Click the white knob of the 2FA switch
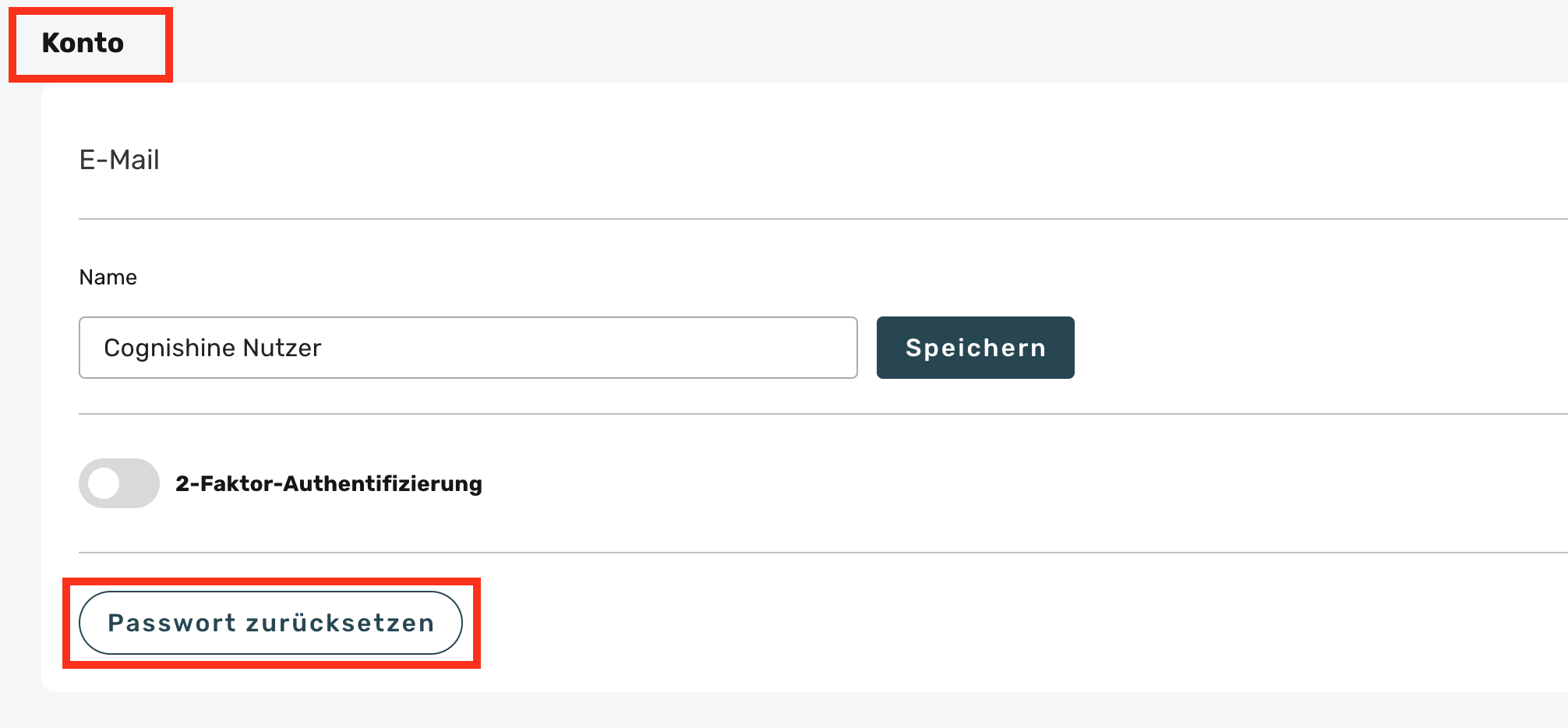The height and width of the screenshot is (728, 1568). tap(104, 483)
